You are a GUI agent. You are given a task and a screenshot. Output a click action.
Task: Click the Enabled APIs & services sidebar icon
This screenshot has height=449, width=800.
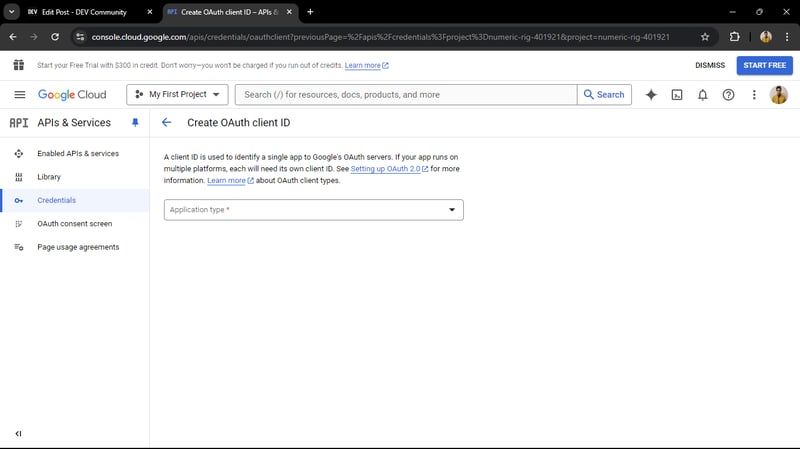[x=19, y=154]
